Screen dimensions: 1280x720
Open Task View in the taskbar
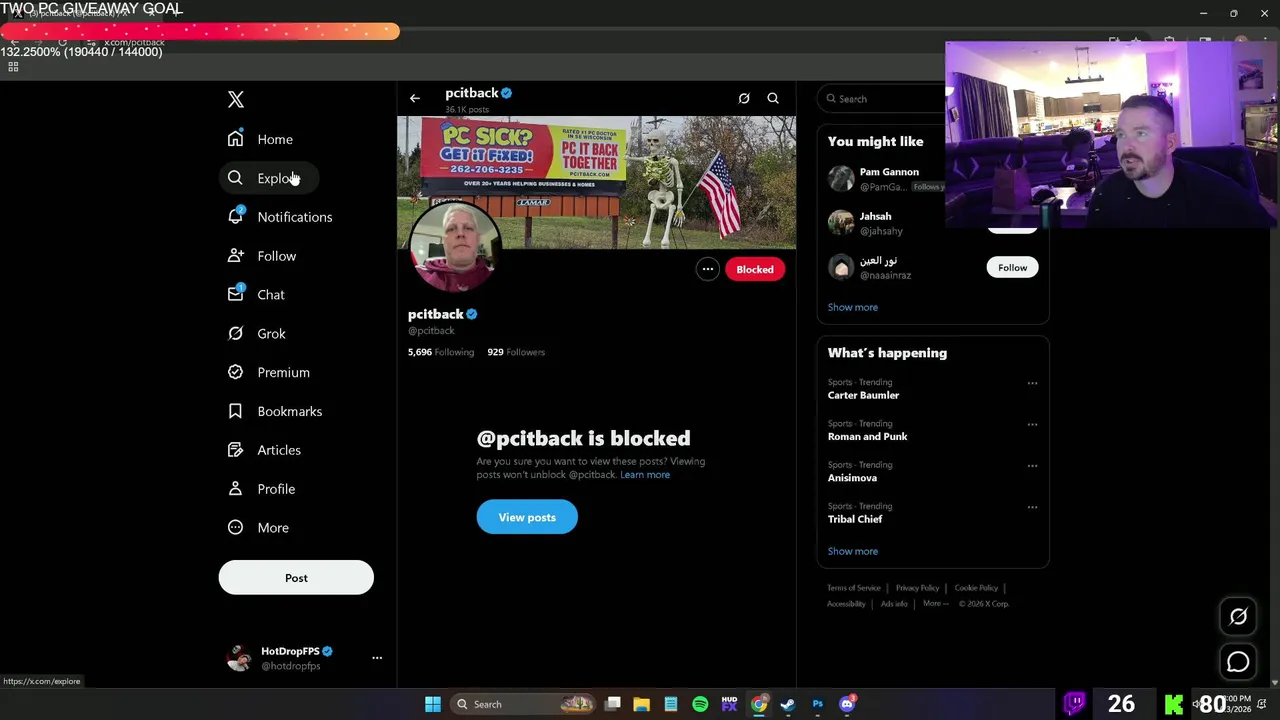tap(613, 704)
